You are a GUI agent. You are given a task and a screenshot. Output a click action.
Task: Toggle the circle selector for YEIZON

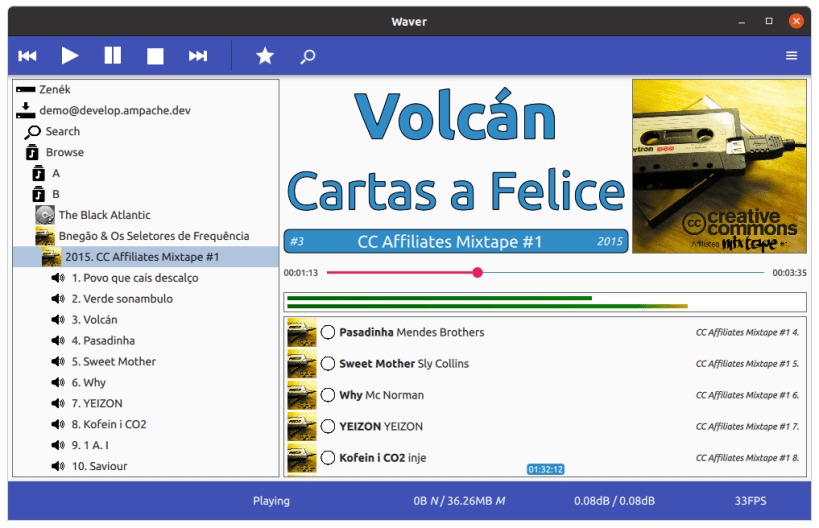(327, 426)
